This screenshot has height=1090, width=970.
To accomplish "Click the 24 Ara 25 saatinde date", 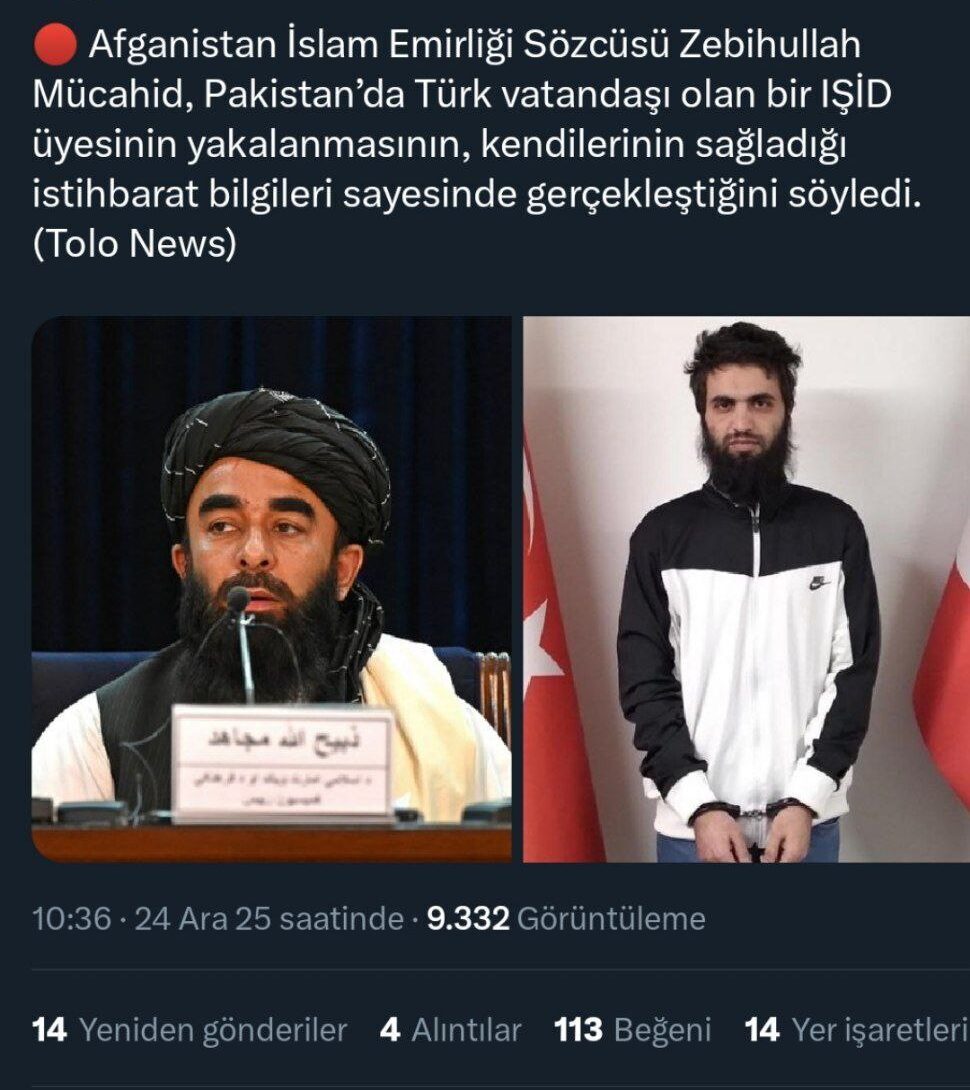I will [269, 918].
